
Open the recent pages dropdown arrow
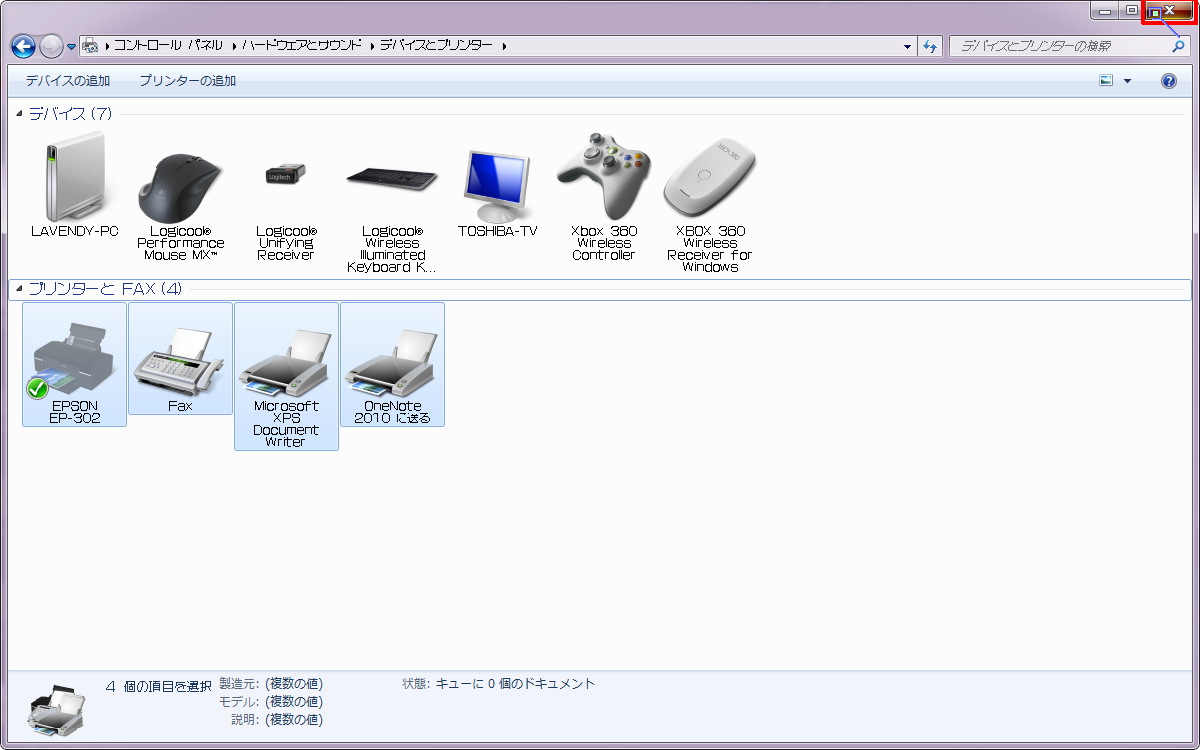72,47
